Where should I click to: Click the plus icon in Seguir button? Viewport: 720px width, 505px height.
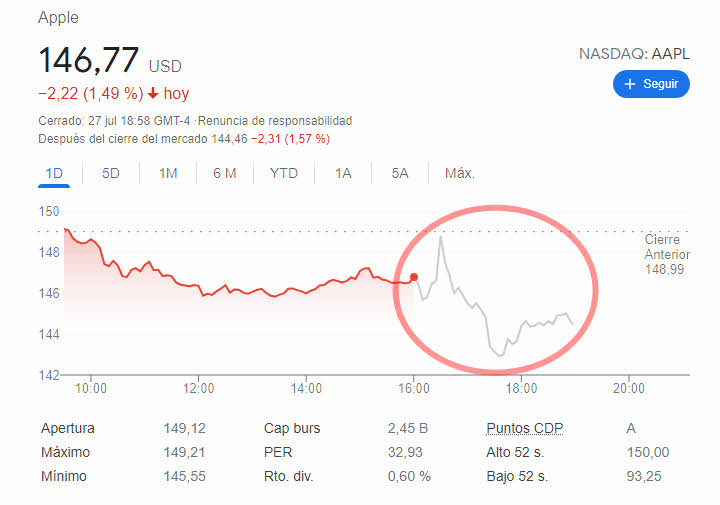630,84
